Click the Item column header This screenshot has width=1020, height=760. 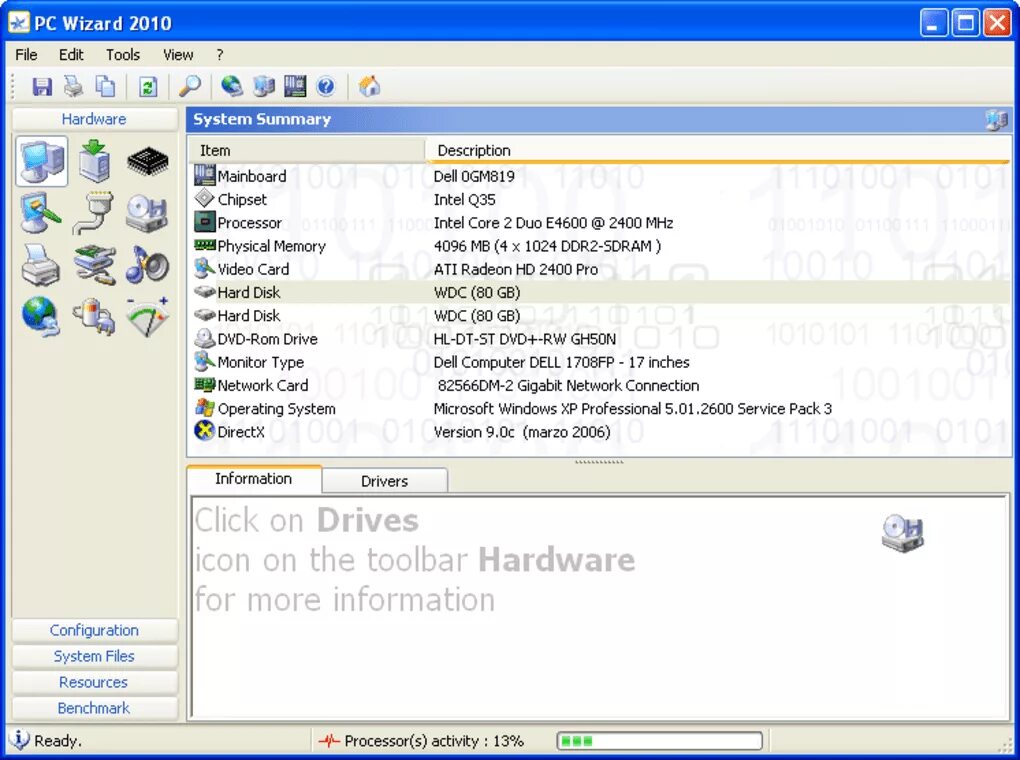pyautogui.click(x=307, y=150)
